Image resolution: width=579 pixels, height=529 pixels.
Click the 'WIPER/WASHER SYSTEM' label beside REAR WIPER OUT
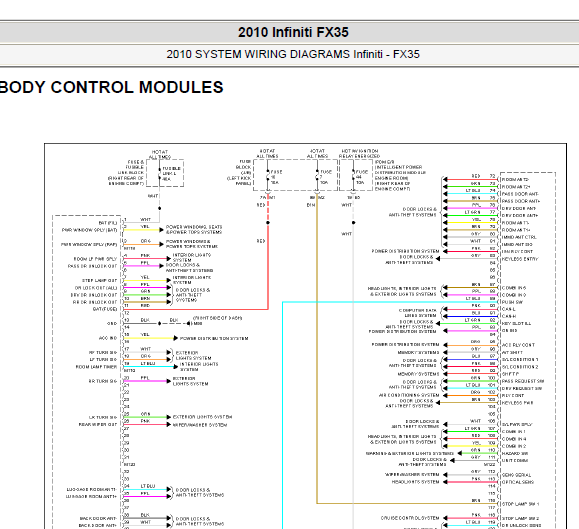tap(200, 425)
